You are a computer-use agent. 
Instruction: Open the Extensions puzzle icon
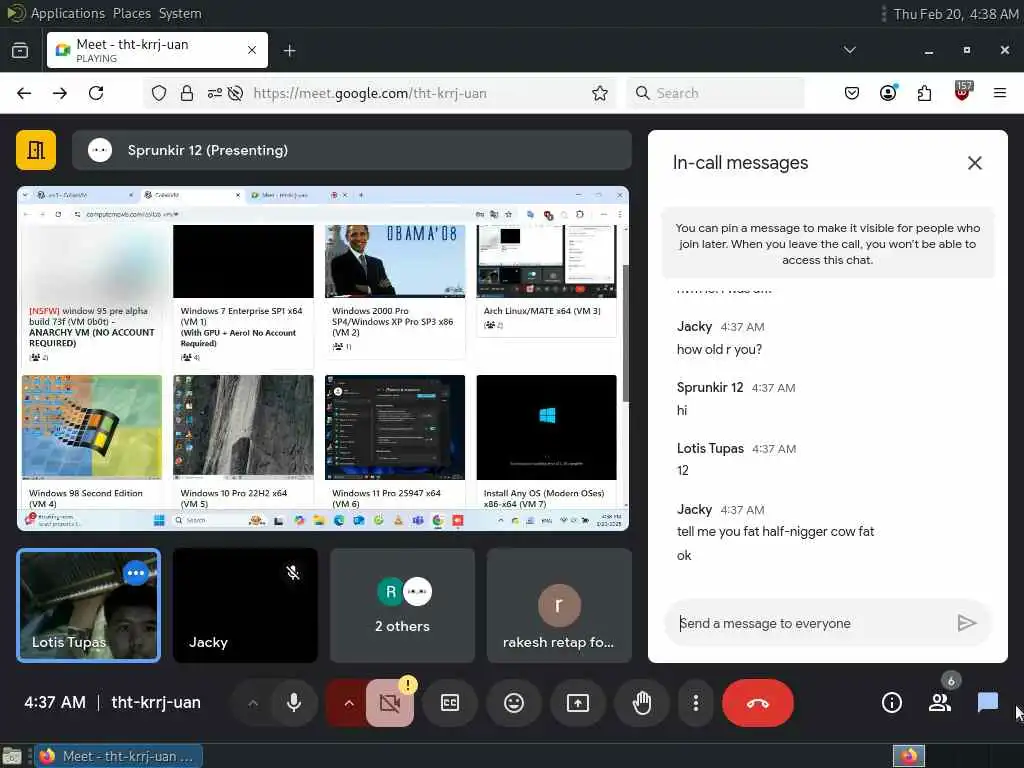pos(924,93)
